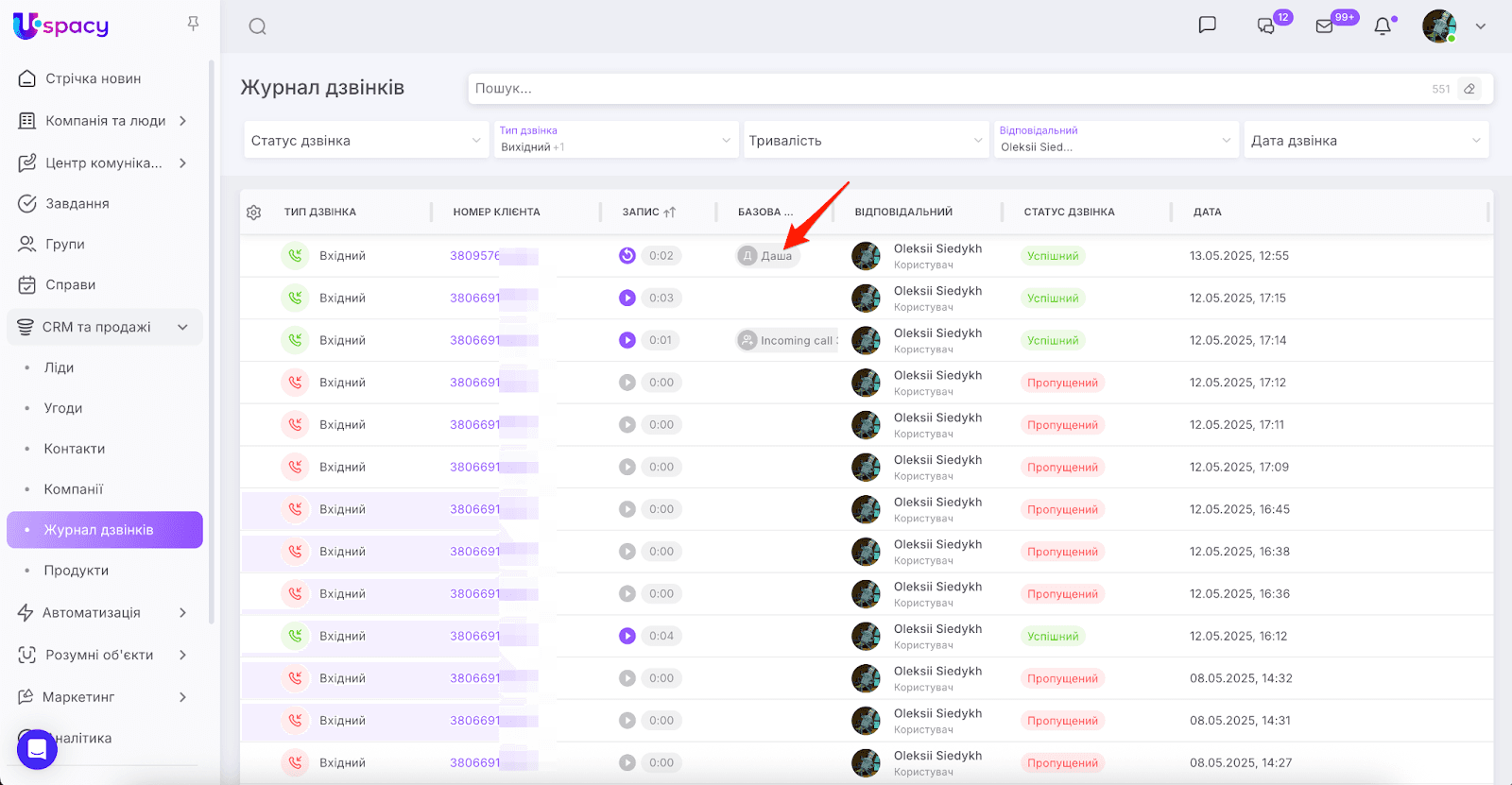Open the chat bubbles icon with badge 12
The width and height of the screenshot is (1512, 785).
pos(1266,26)
